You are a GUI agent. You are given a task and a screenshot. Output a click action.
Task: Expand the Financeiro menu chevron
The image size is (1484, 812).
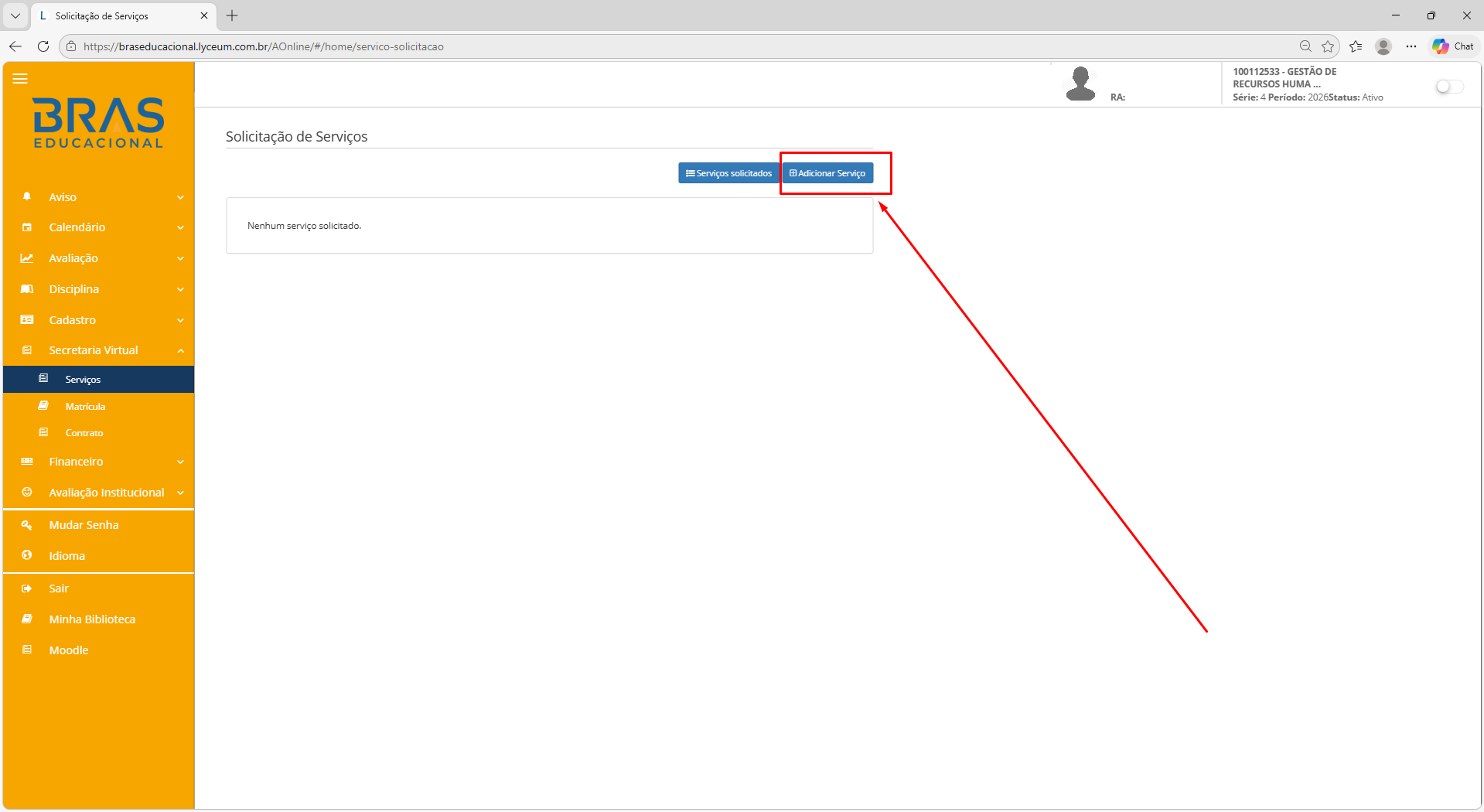[x=180, y=462]
